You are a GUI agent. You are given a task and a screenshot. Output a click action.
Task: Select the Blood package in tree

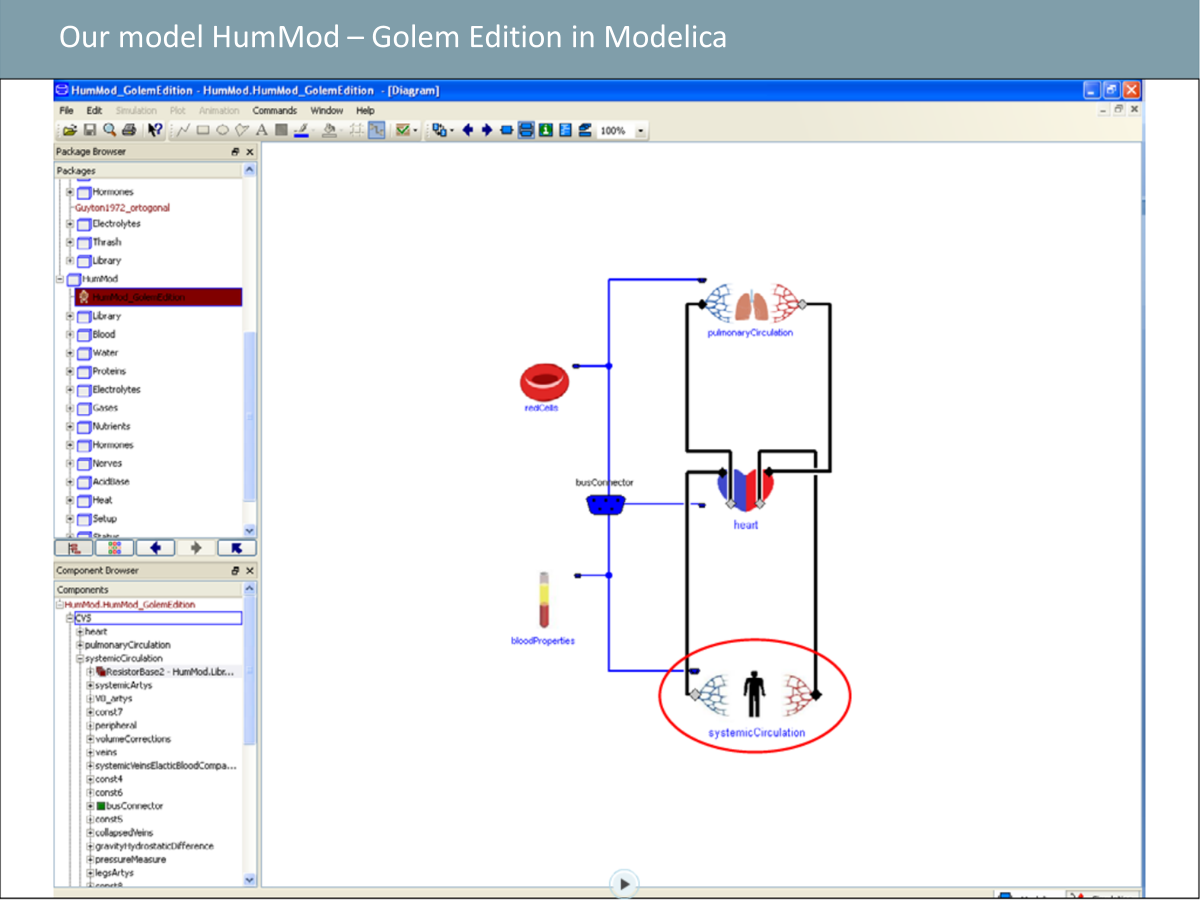(104, 334)
